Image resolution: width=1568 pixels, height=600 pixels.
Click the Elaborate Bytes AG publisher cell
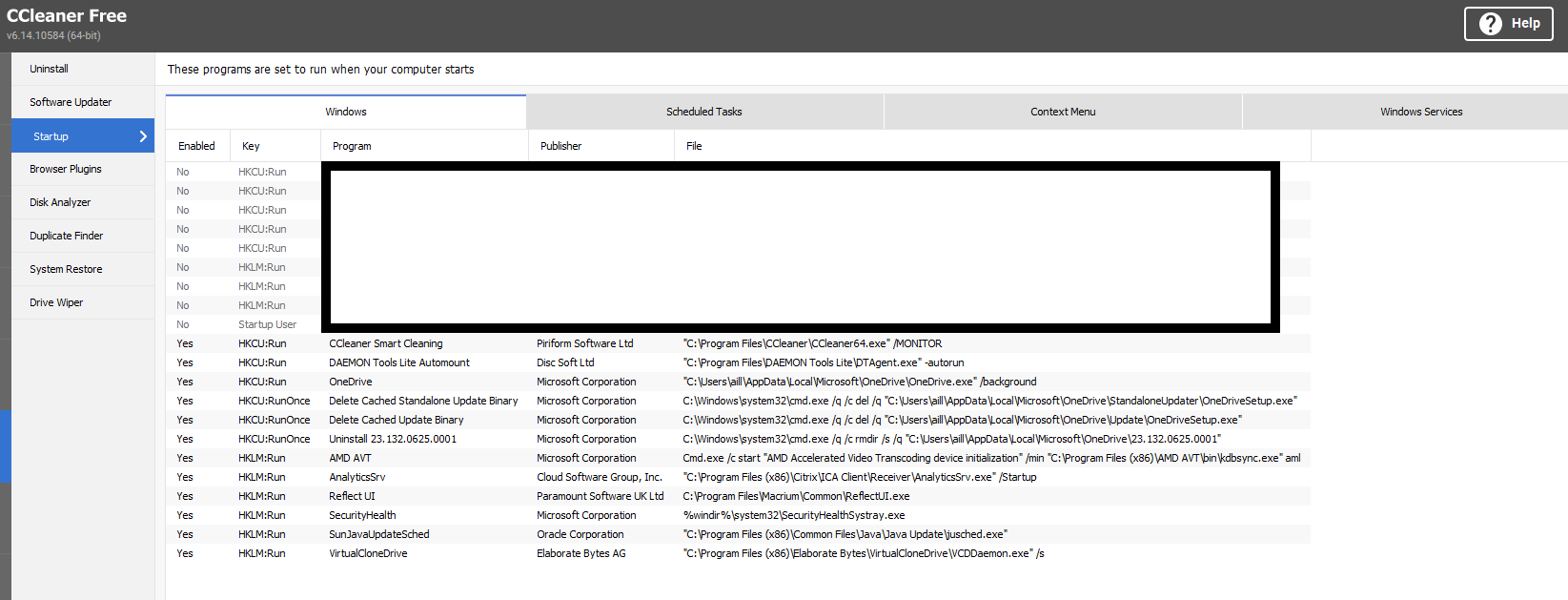(581, 553)
